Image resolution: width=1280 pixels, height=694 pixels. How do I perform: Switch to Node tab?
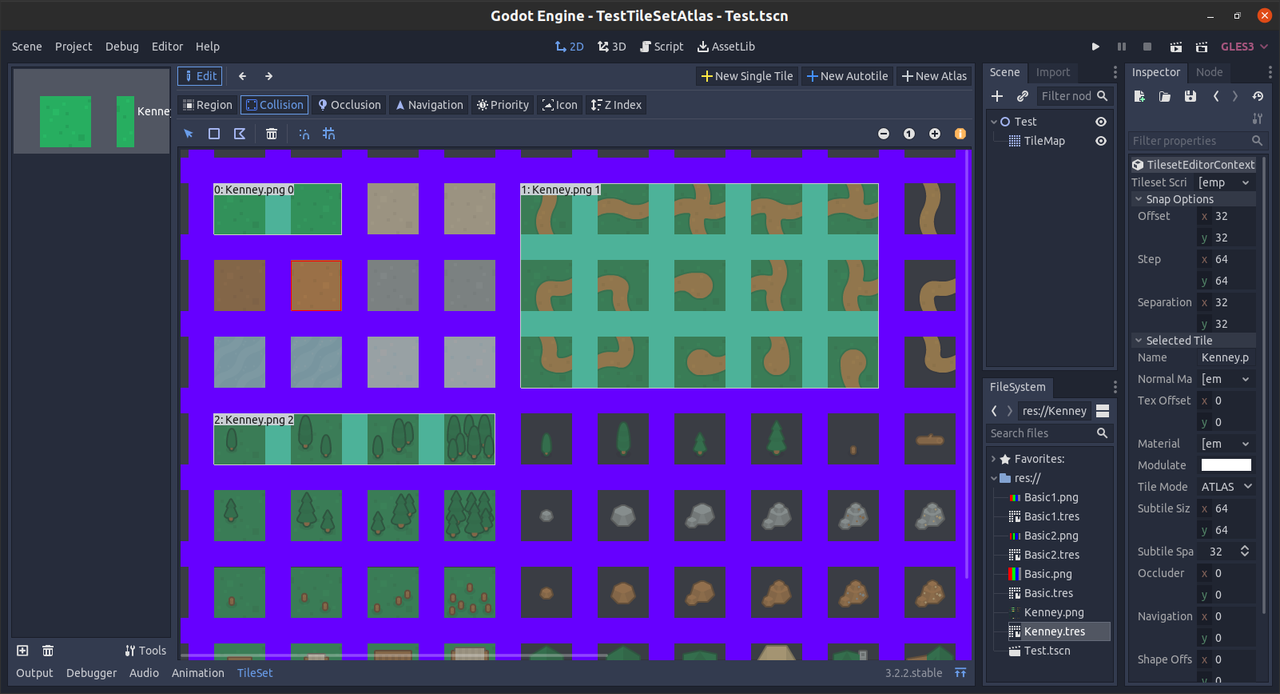[x=1209, y=72]
